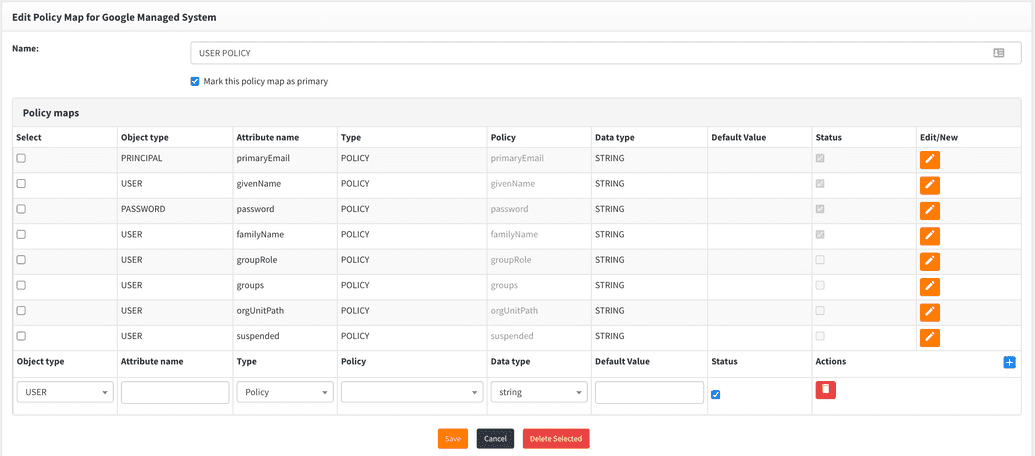Delete the new row with red trash icon
The height and width of the screenshot is (456, 1035).
[825, 390]
